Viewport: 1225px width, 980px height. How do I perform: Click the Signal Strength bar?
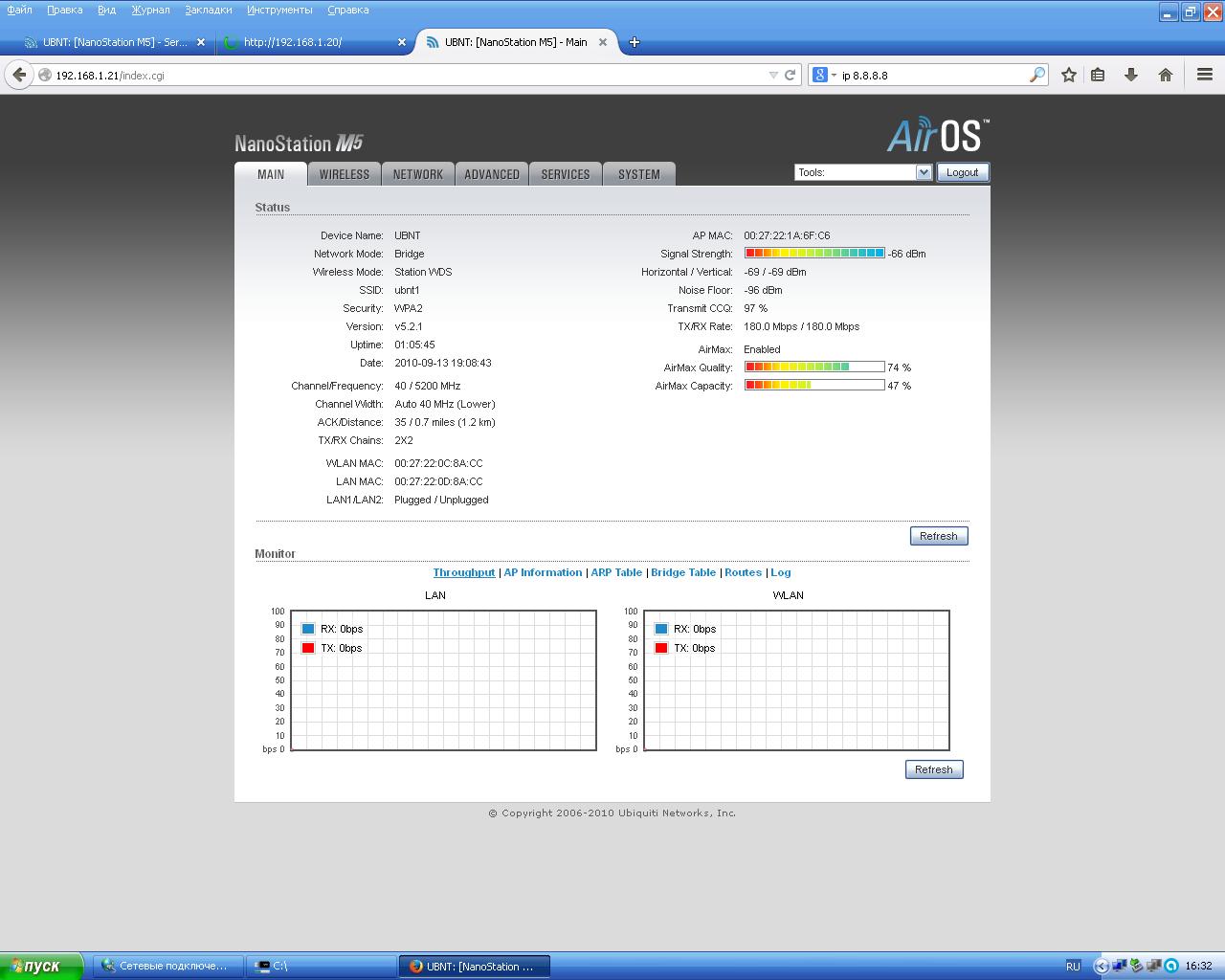point(814,254)
